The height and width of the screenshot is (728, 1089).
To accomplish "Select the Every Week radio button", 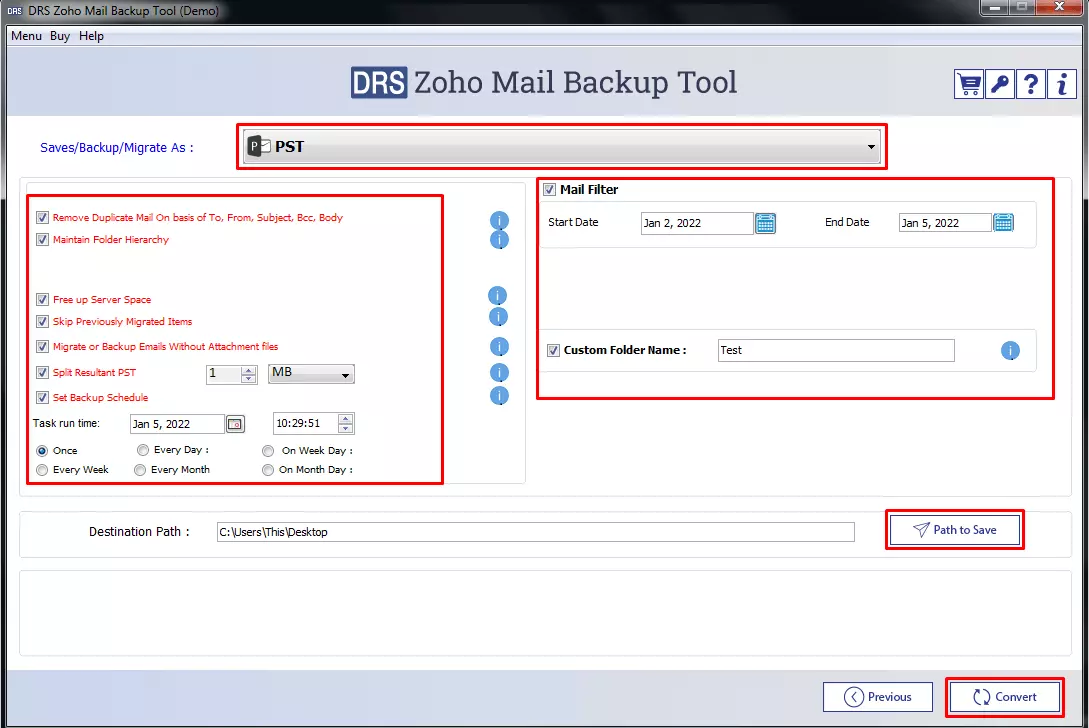I will tap(42, 470).
